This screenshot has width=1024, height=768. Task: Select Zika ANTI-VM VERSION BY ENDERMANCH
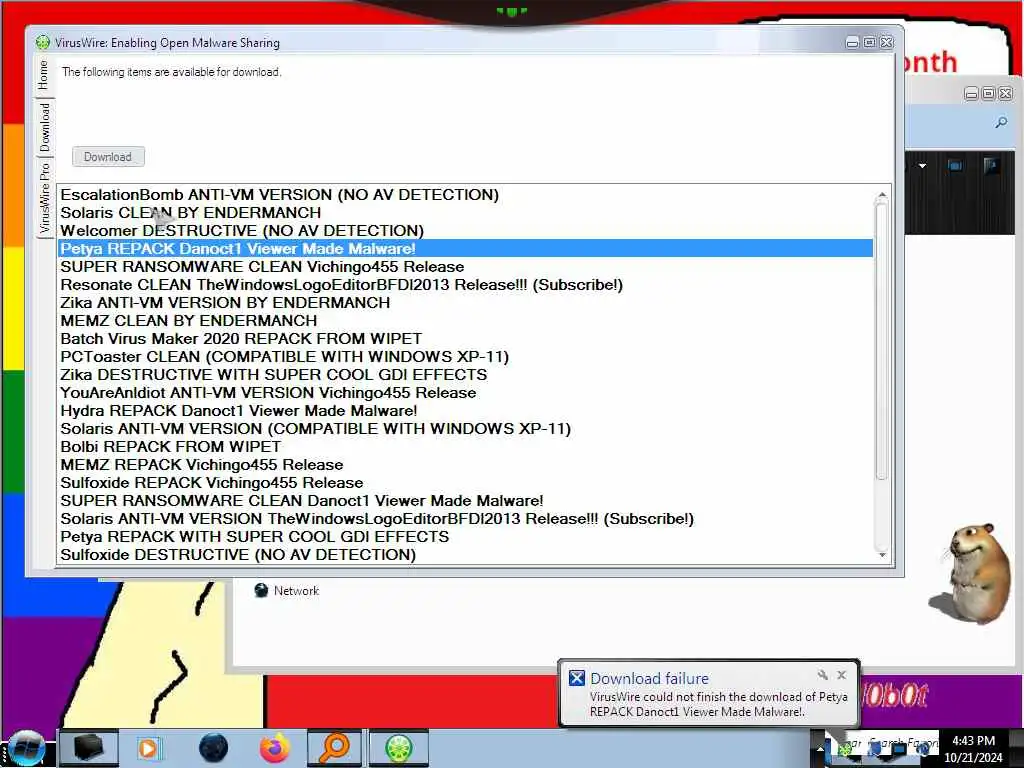(x=466, y=302)
